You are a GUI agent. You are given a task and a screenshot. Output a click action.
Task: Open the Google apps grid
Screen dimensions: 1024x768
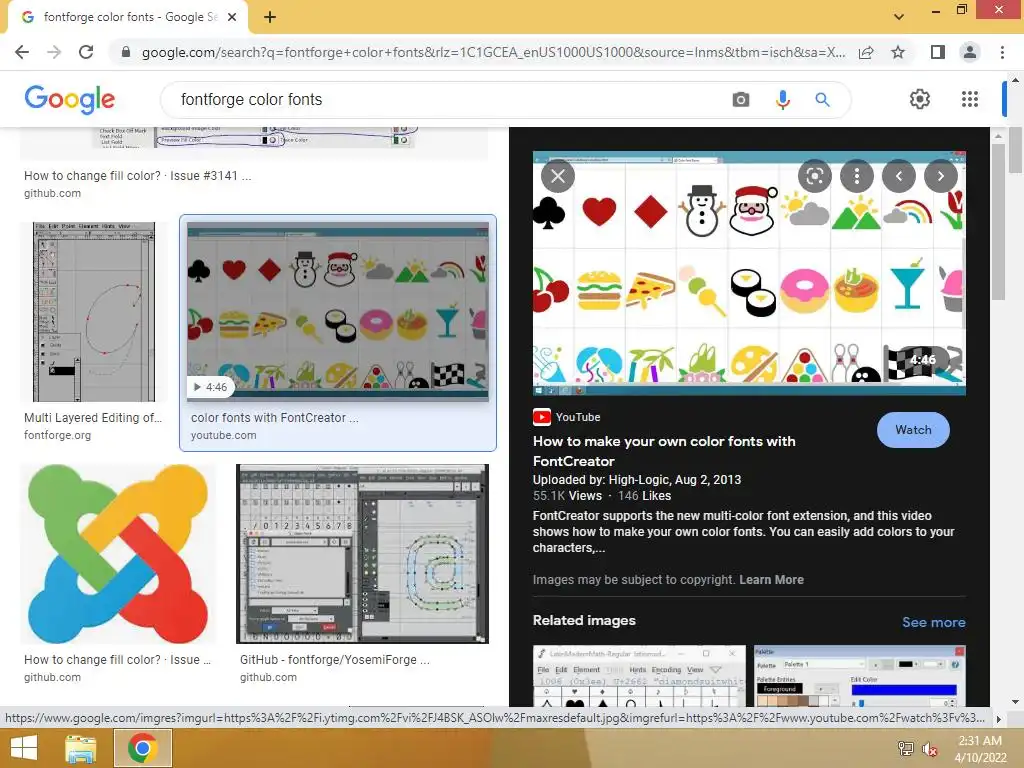click(970, 99)
